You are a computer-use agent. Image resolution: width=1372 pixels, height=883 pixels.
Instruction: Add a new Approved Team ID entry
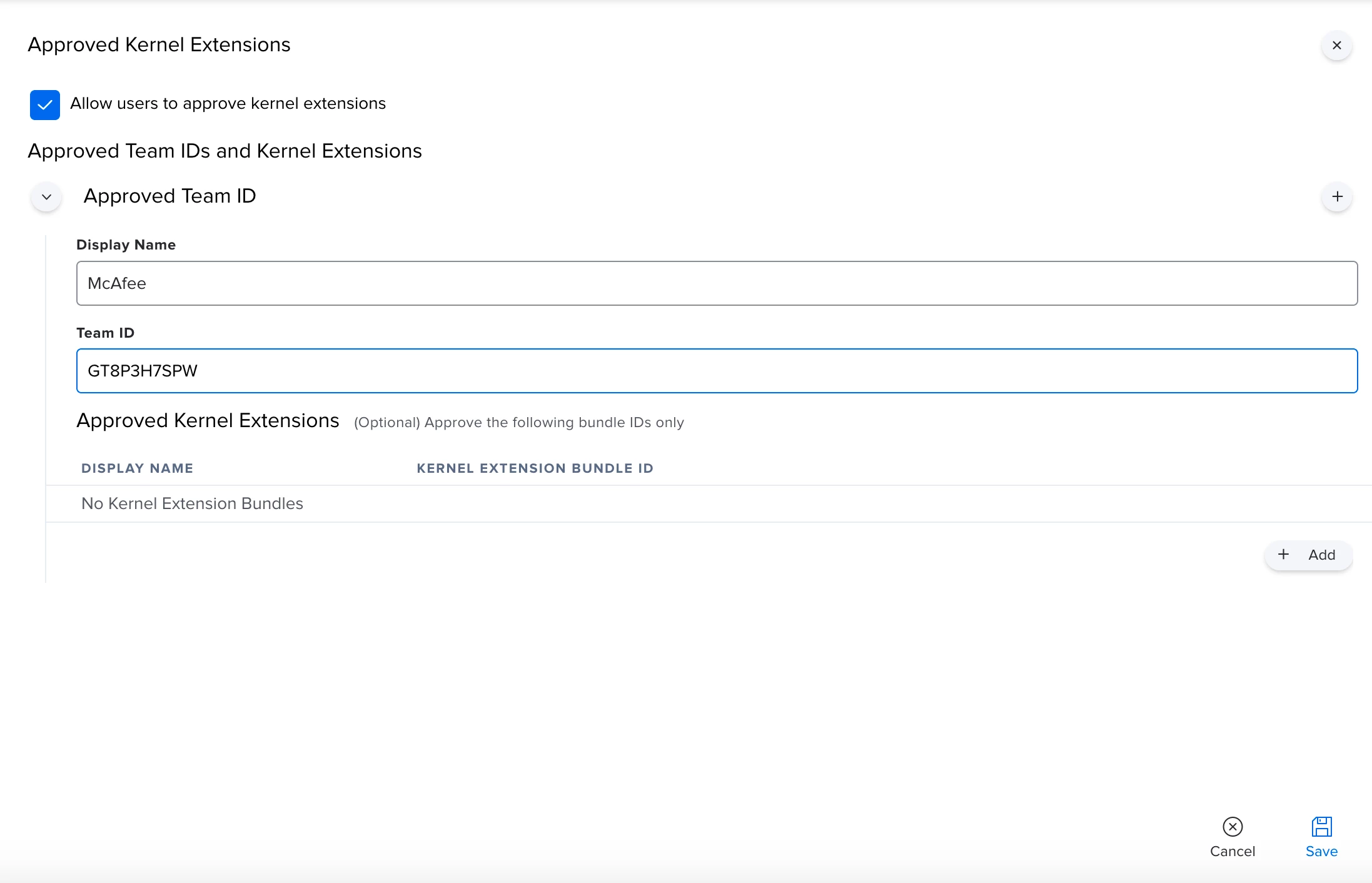(x=1337, y=197)
